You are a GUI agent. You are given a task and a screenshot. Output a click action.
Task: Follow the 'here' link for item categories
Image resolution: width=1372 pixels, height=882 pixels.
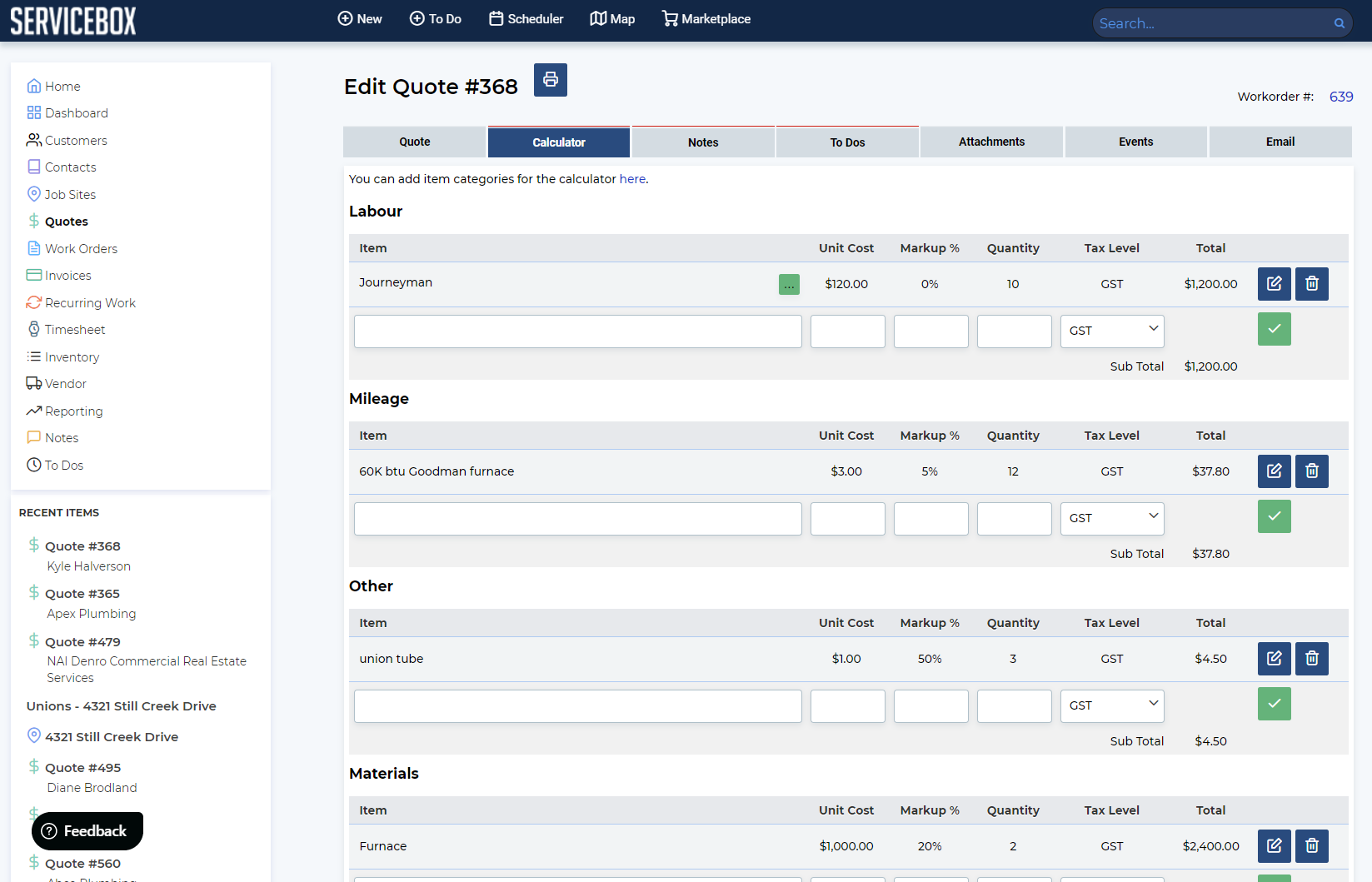click(632, 179)
